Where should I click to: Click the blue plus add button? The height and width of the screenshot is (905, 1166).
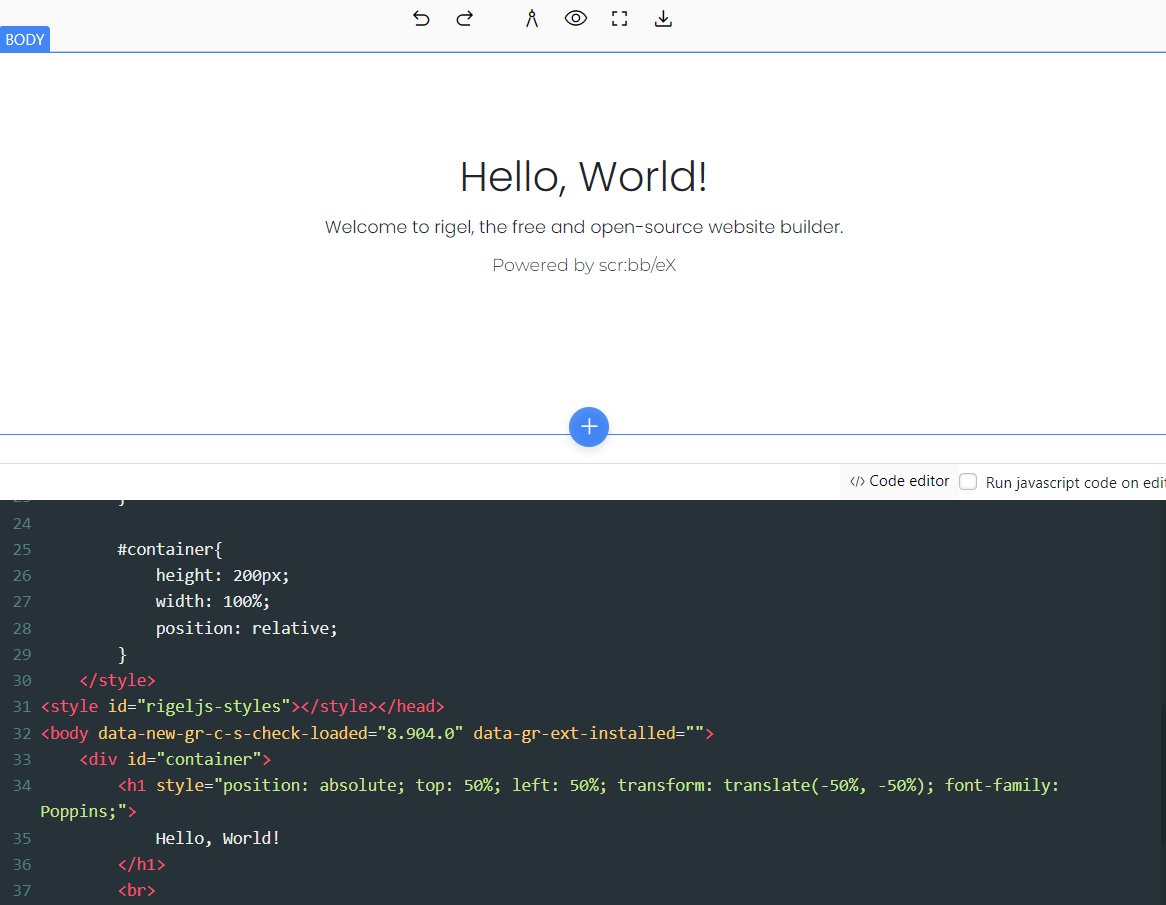pyautogui.click(x=589, y=427)
